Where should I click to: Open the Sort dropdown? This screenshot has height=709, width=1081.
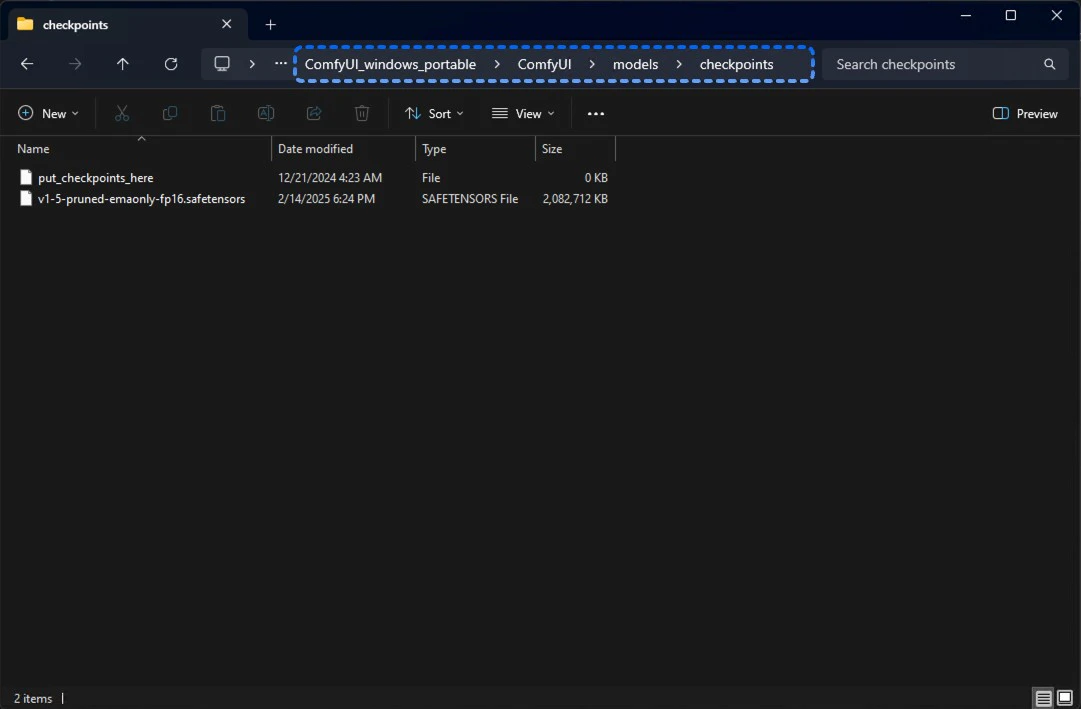pos(434,113)
